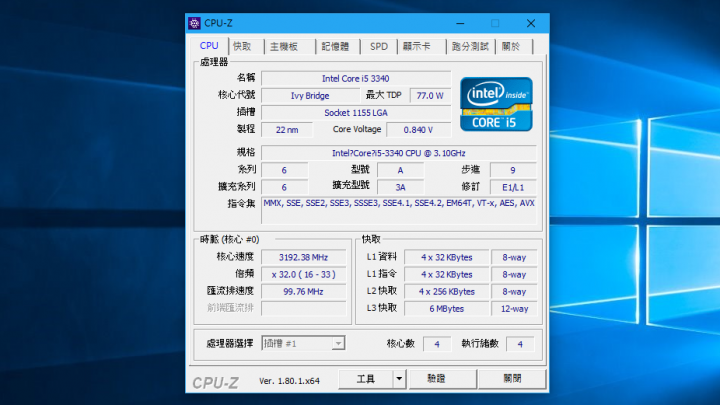Click the 修訂 value E1/L1
This screenshot has height=405, width=720.
[513, 187]
